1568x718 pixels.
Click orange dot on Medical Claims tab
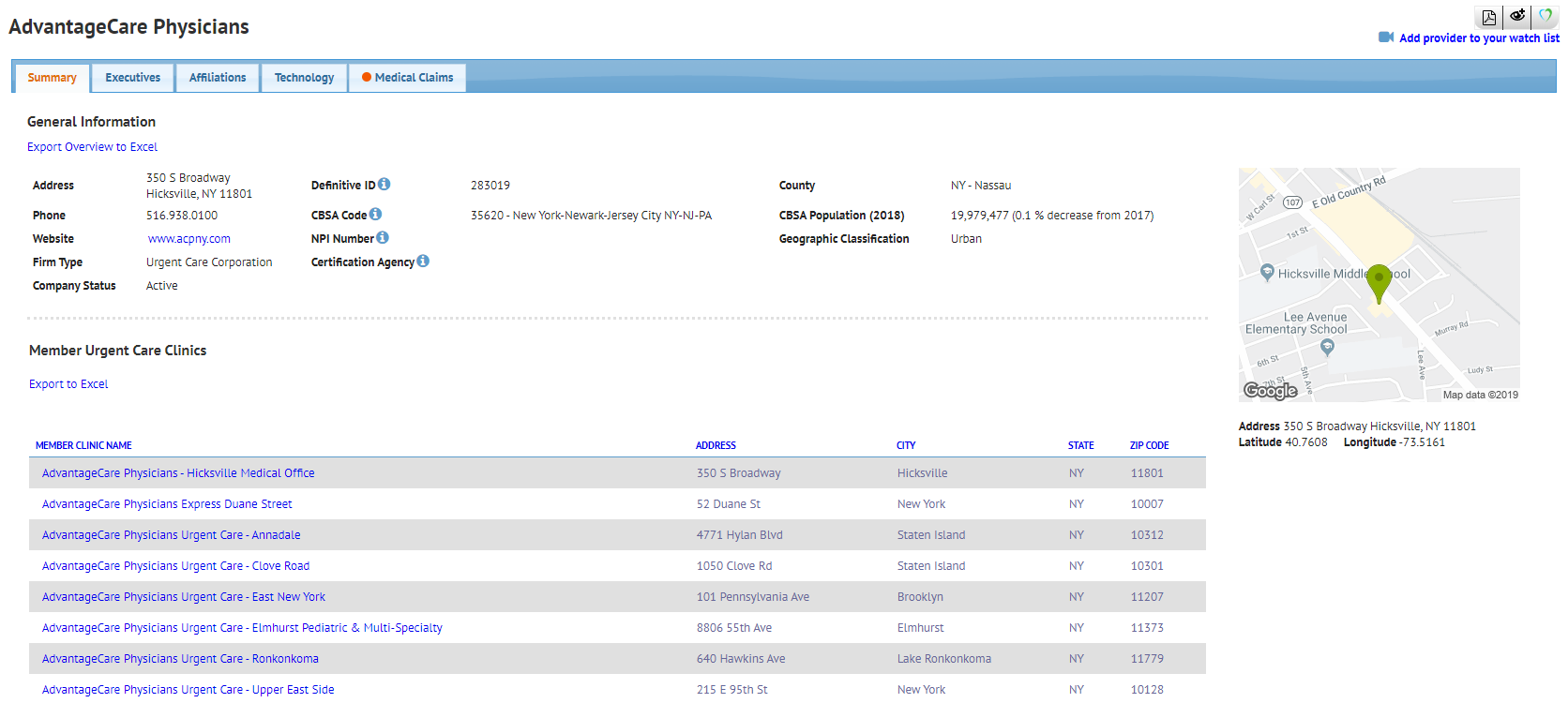pos(367,78)
